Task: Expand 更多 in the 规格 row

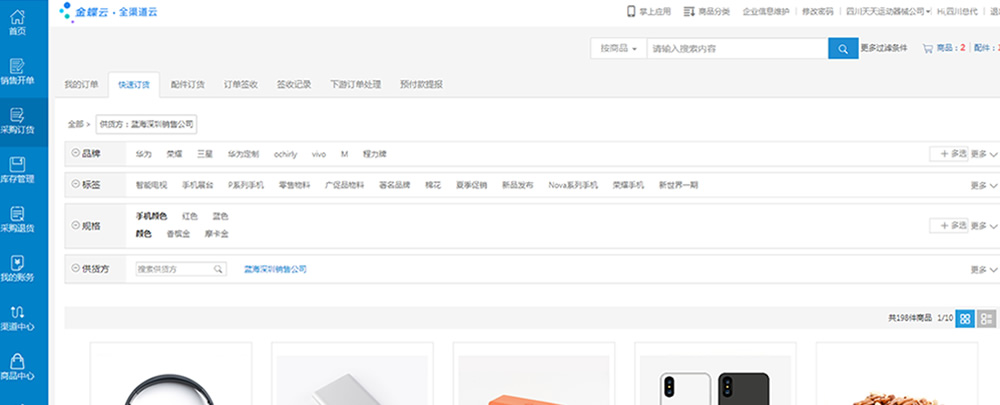Action: [x=983, y=226]
